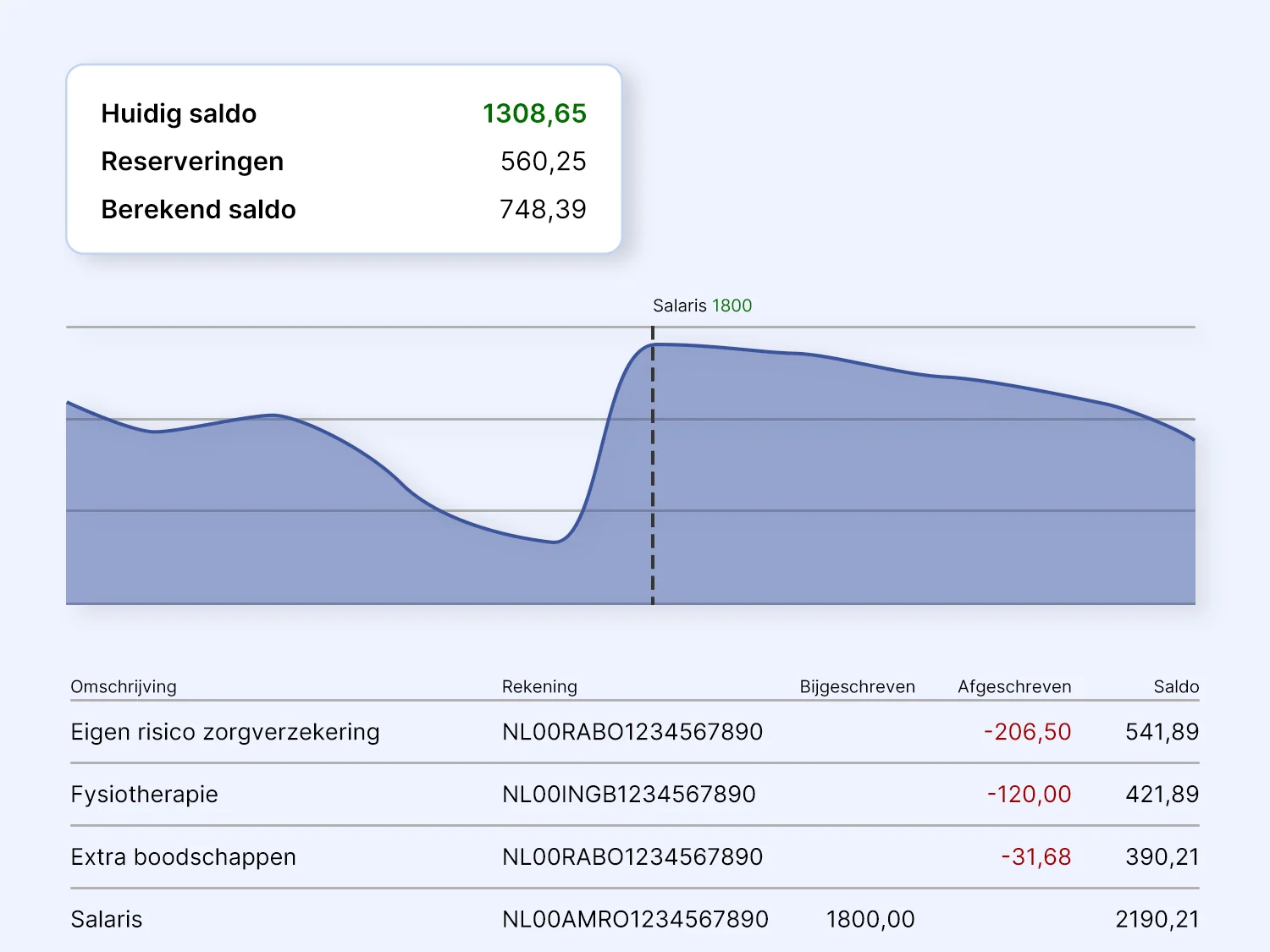Open the Fysiotherapie transaction row
The height and width of the screenshot is (952, 1270).
coord(145,795)
